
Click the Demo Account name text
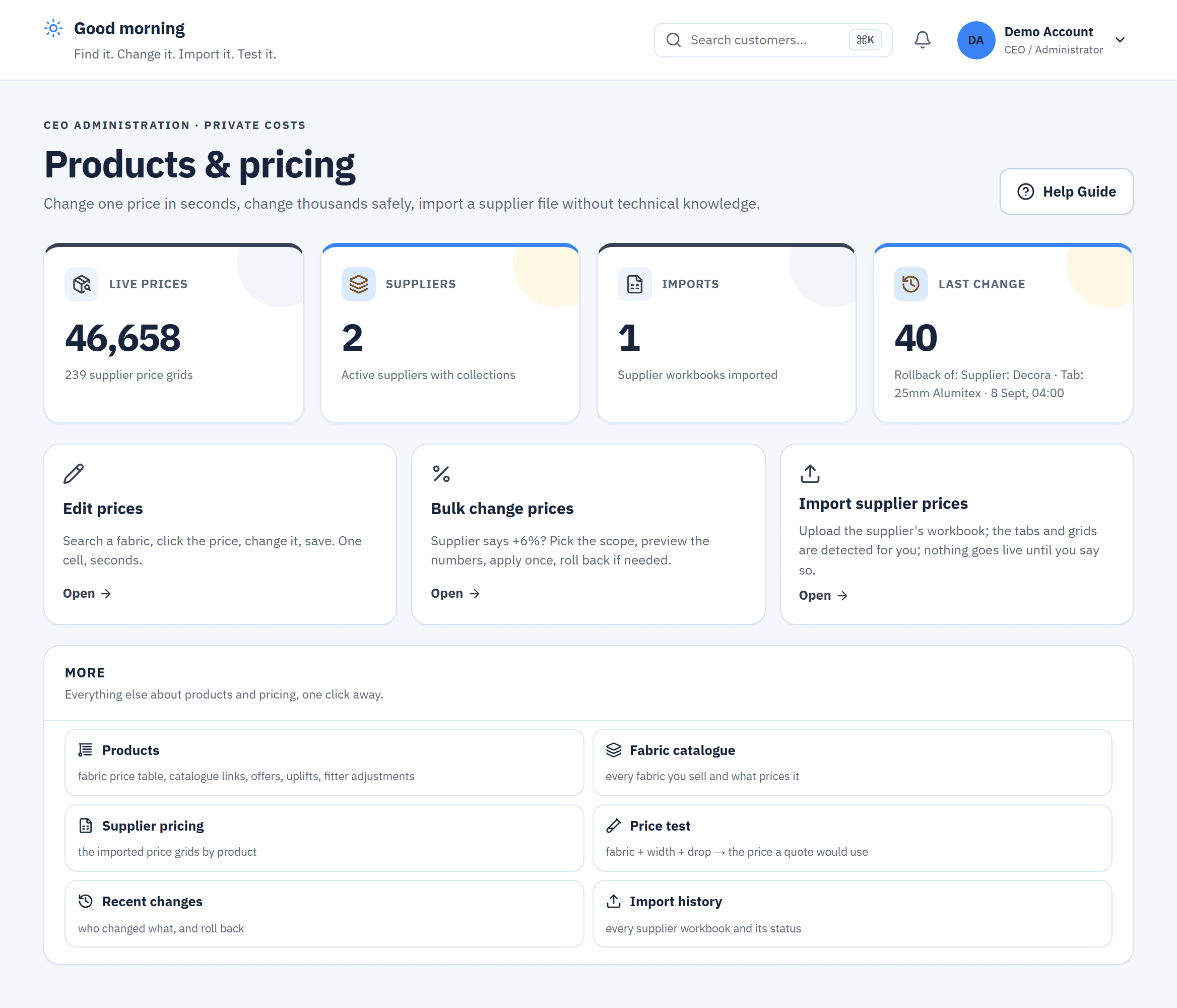click(x=1048, y=32)
